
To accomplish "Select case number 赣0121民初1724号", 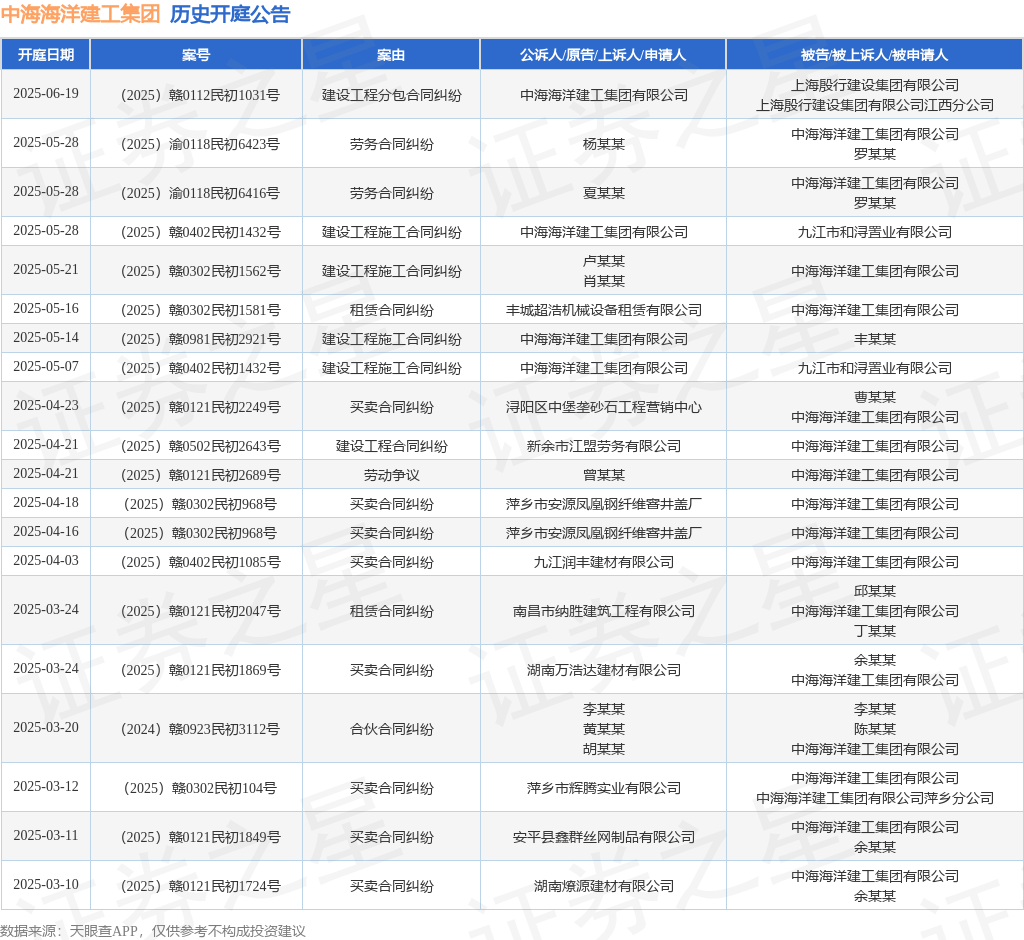I will click(x=200, y=886).
